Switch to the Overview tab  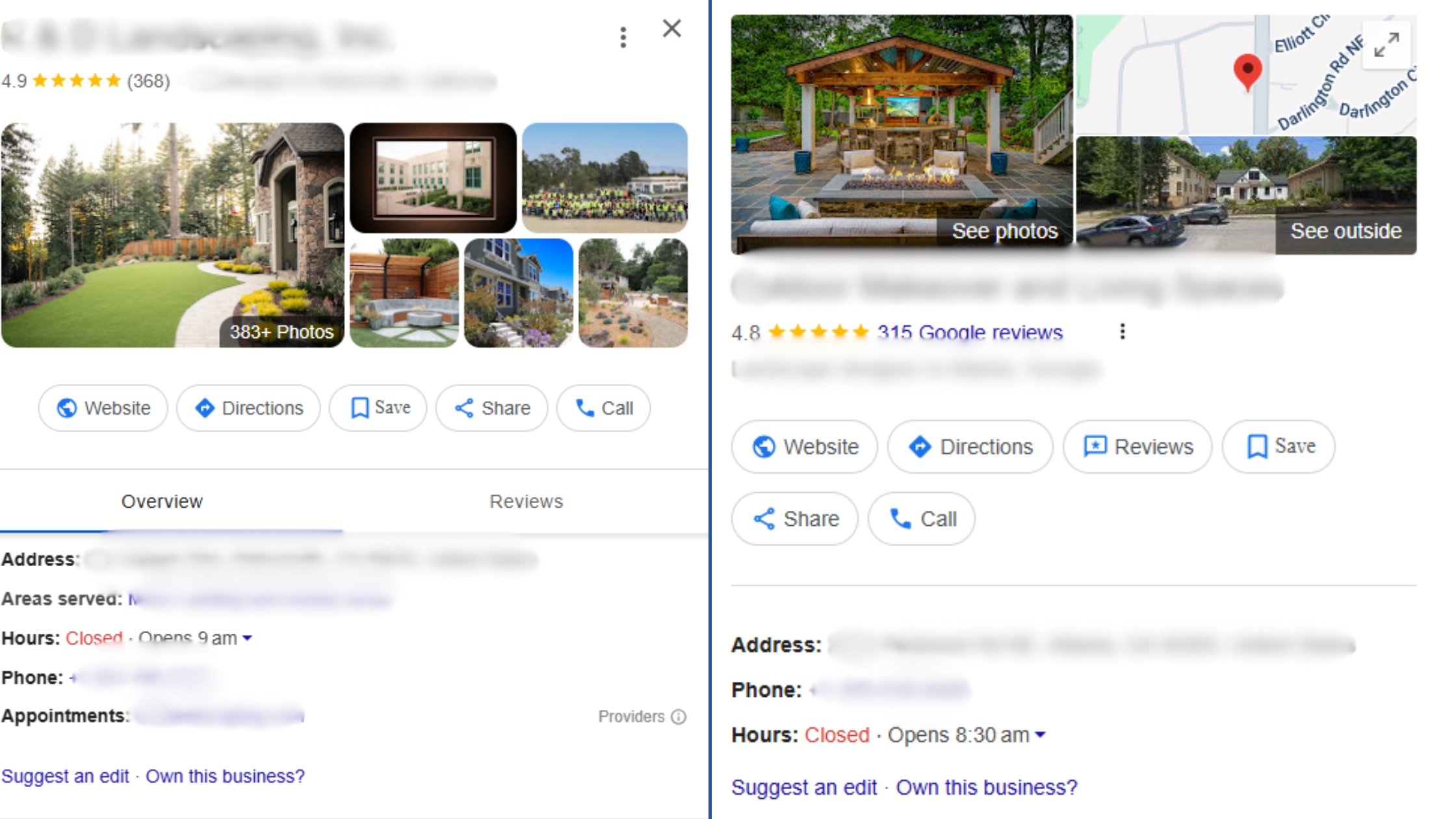162,501
